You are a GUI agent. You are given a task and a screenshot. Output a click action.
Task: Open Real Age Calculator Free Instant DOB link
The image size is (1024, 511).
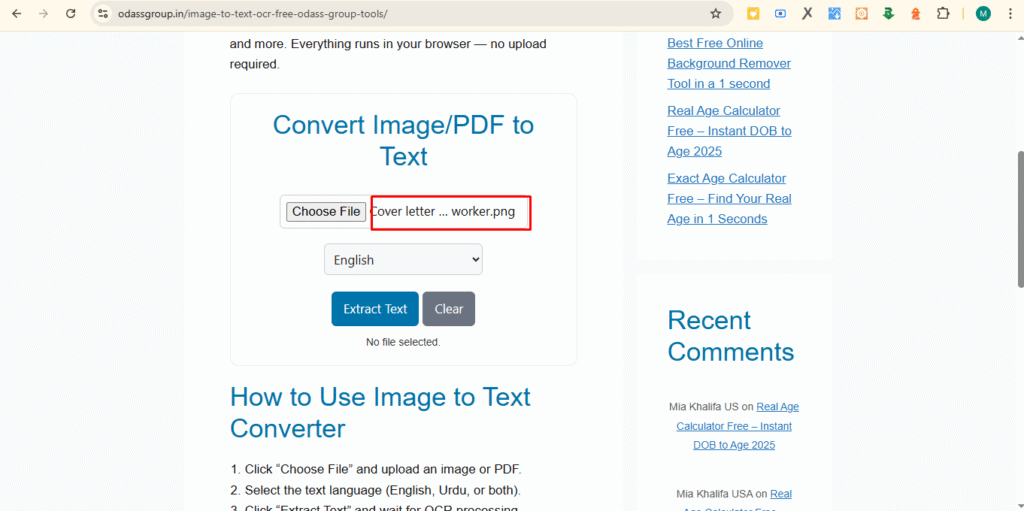[x=729, y=131]
